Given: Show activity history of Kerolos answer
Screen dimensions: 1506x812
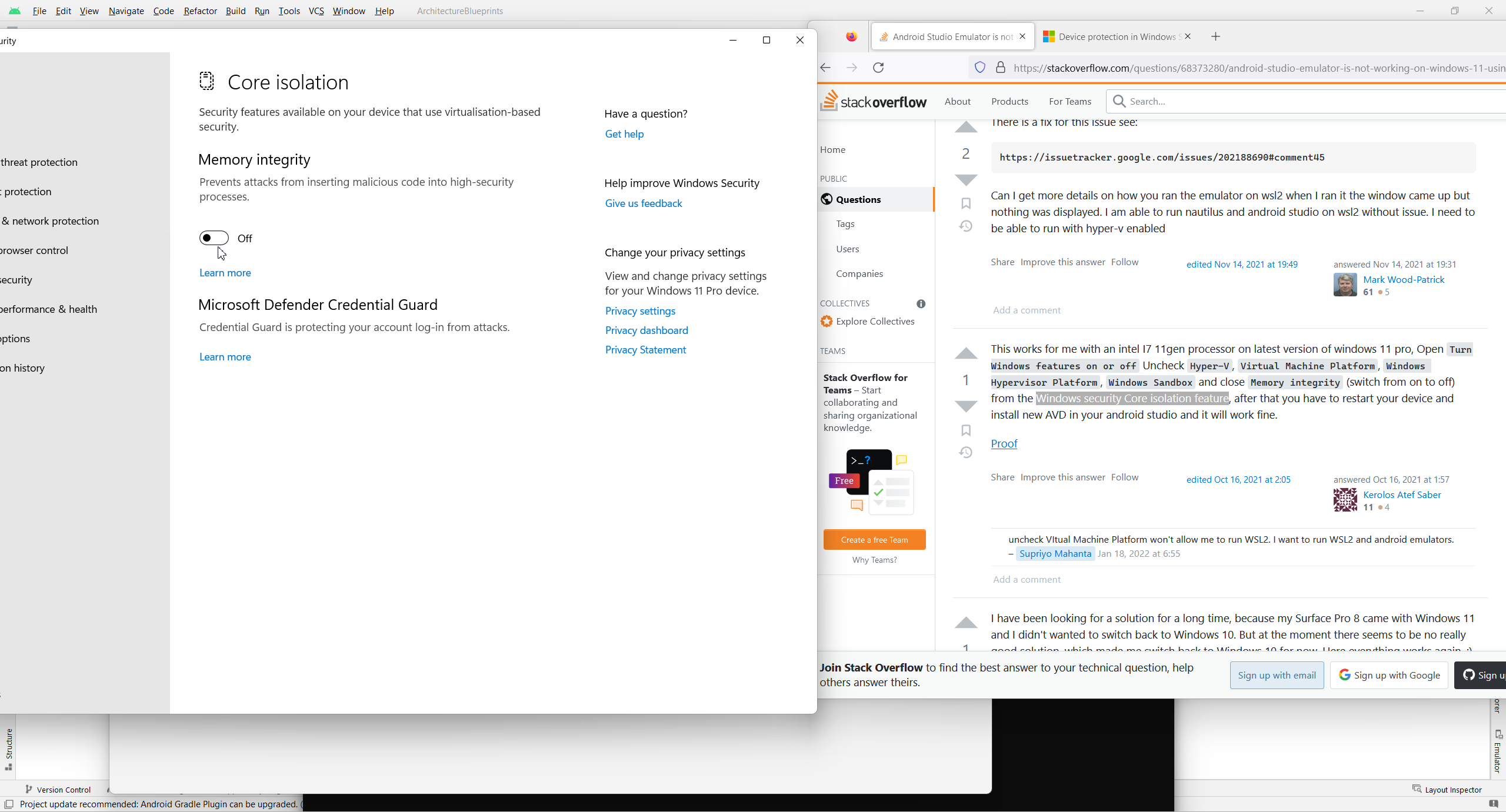Looking at the screenshot, I should tap(965, 452).
